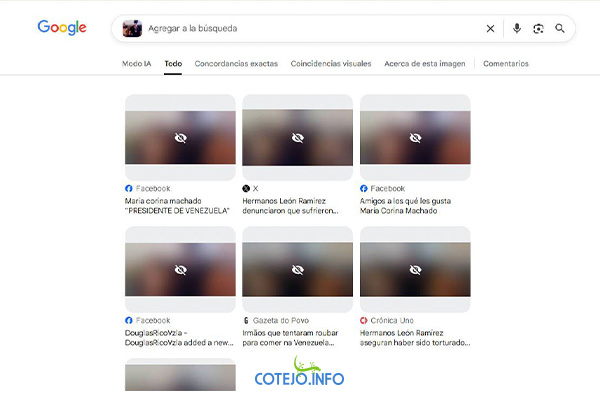
Task: Open Acerca de esta imagen tab
Action: [425, 64]
